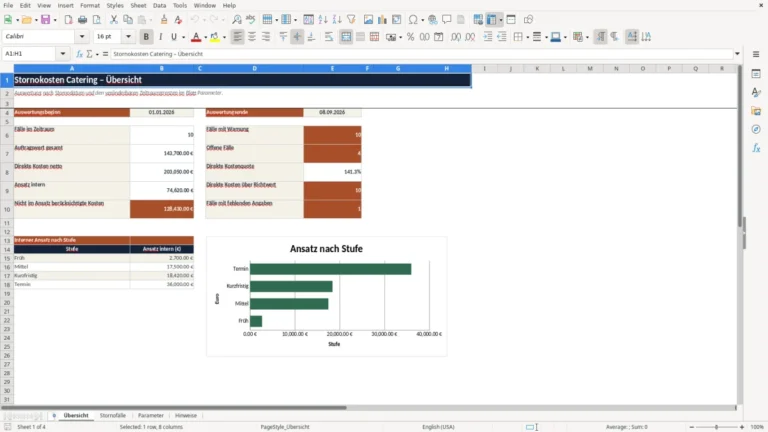Open Find and Replace icon
768x432 pixels.
237,20
